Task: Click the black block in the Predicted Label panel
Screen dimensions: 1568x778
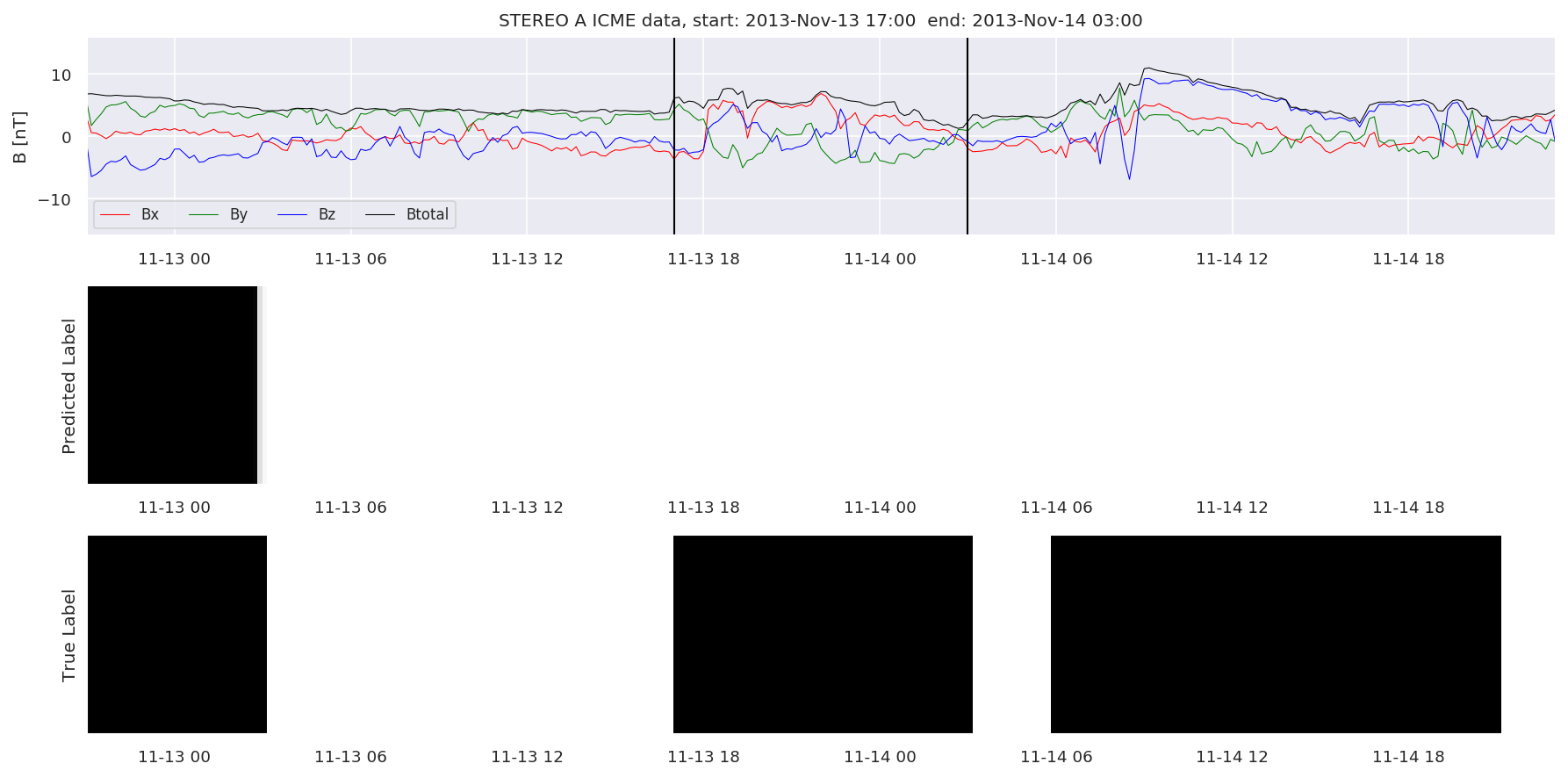Action: [x=173, y=385]
